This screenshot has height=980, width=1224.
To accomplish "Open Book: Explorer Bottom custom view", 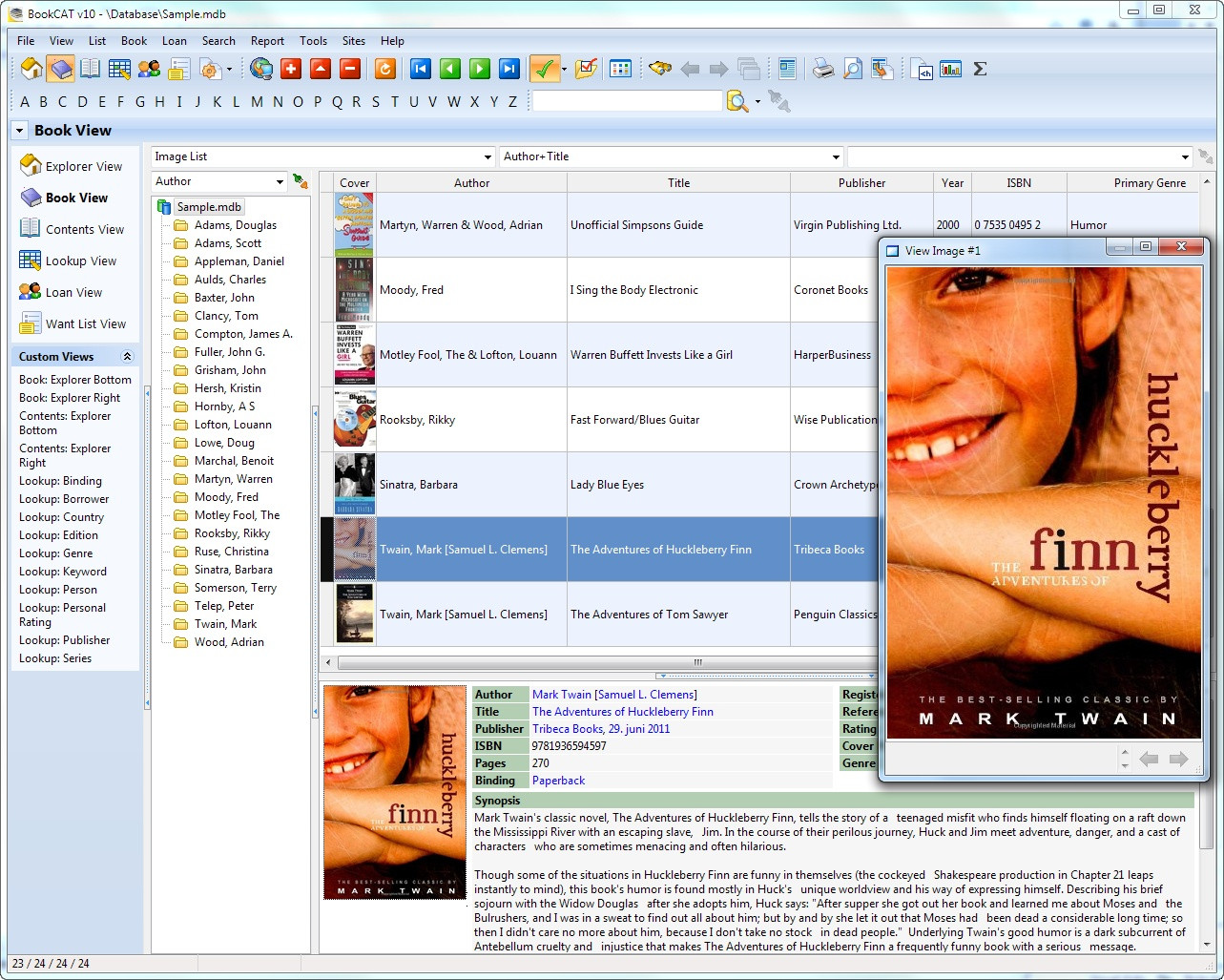I will coord(75,380).
